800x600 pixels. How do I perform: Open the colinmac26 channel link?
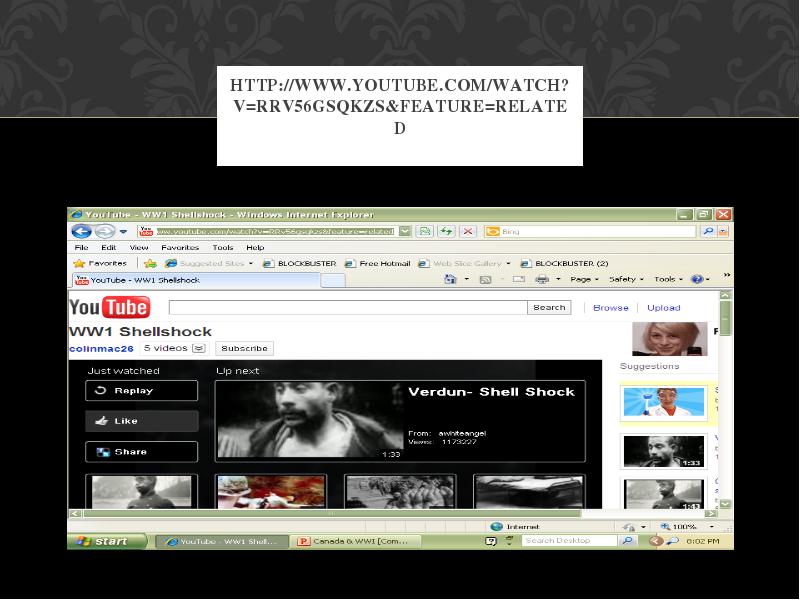point(102,348)
